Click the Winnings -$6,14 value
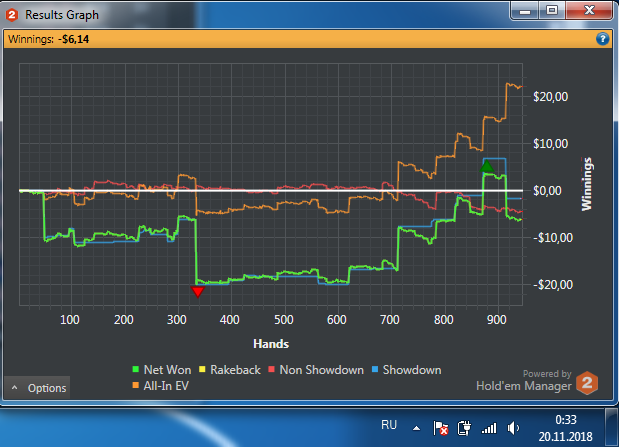This screenshot has height=447, width=619. 73,39
